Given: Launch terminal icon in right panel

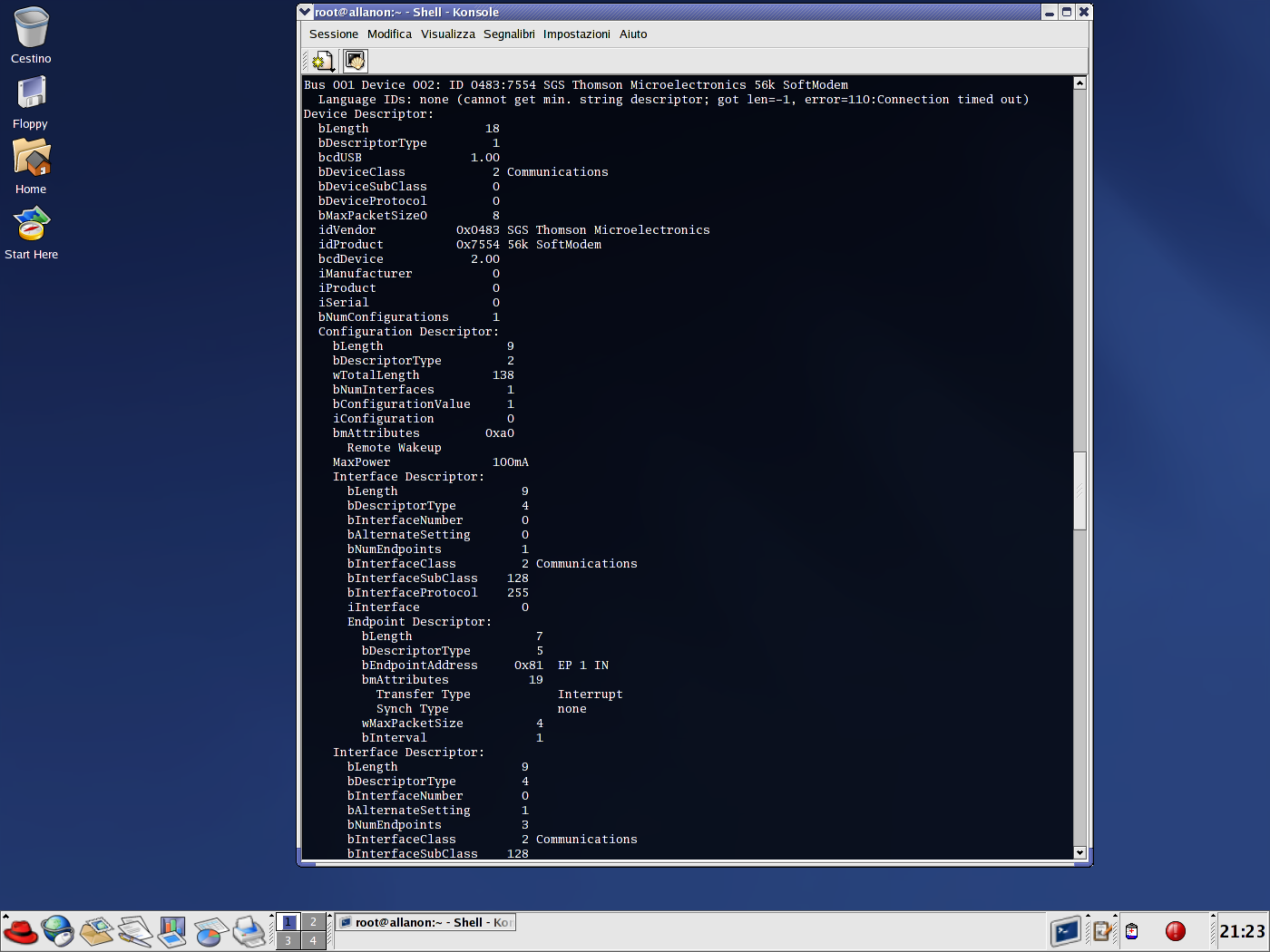Looking at the screenshot, I should [x=1067, y=931].
